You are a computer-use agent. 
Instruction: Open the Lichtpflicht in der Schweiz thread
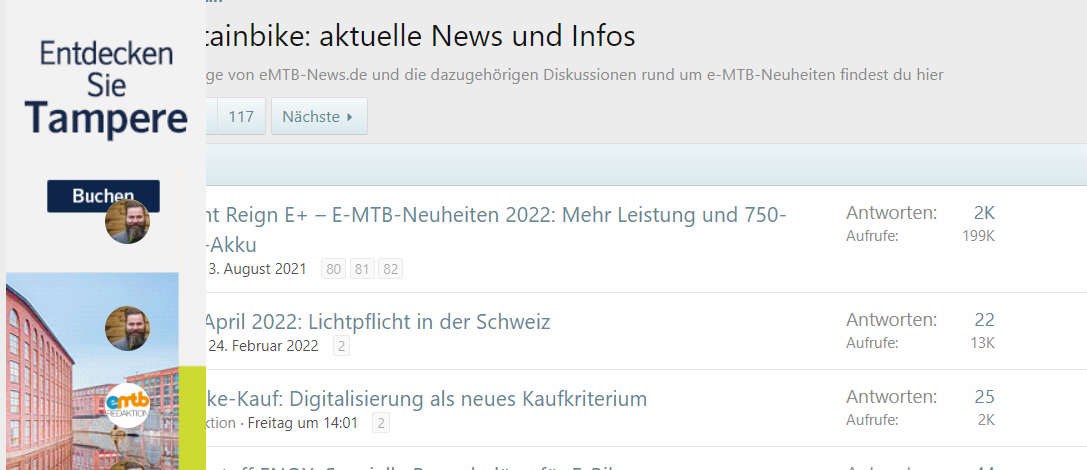pos(378,322)
